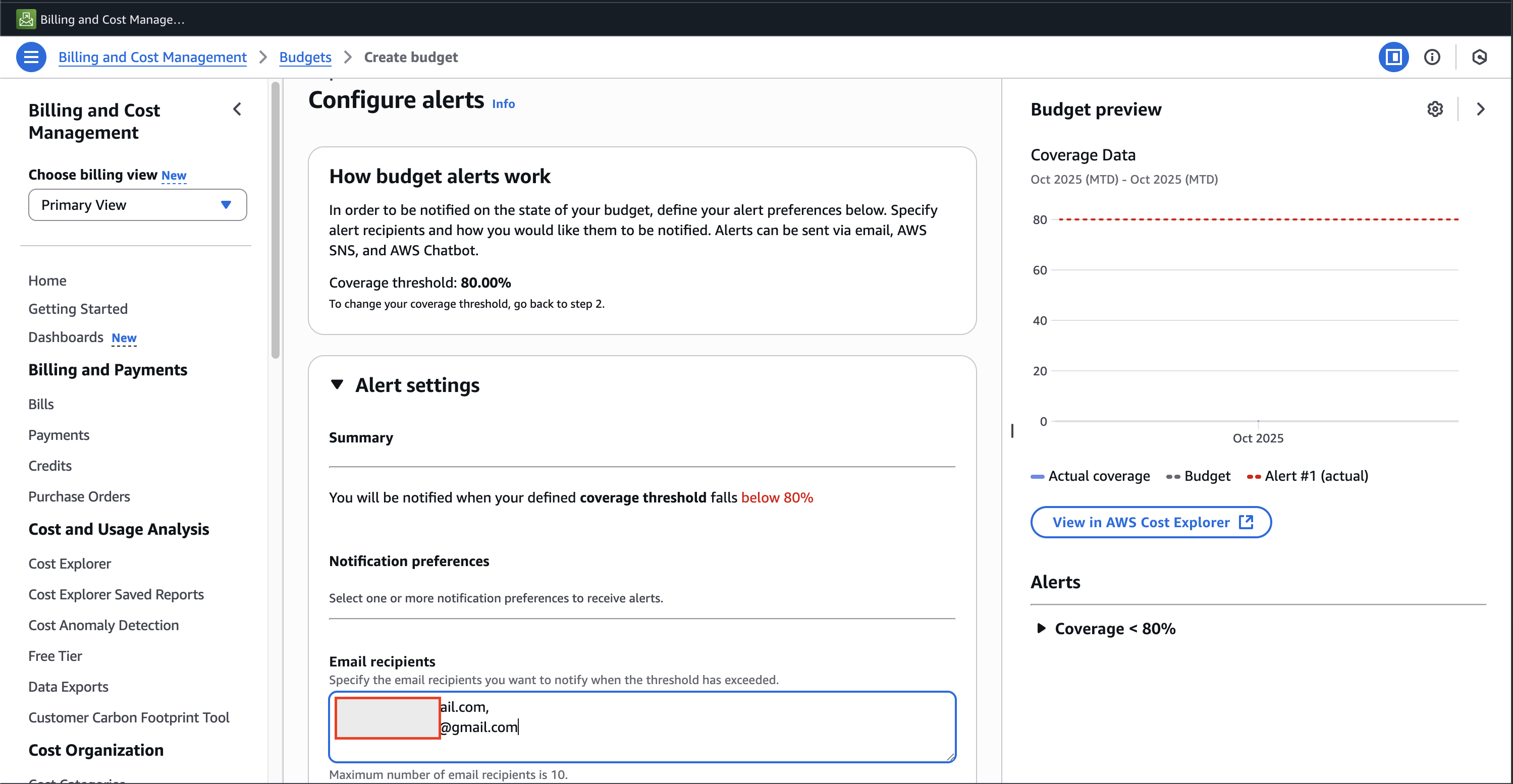Collapse Budget preview panel with right chevron
The height and width of the screenshot is (784, 1513).
(x=1480, y=109)
